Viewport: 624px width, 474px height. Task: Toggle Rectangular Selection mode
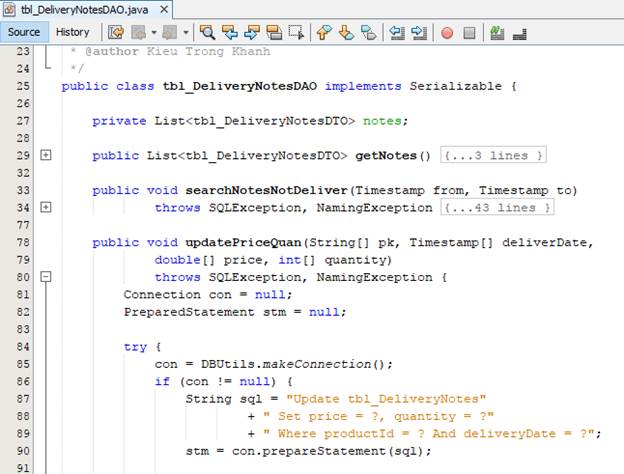tap(296, 32)
